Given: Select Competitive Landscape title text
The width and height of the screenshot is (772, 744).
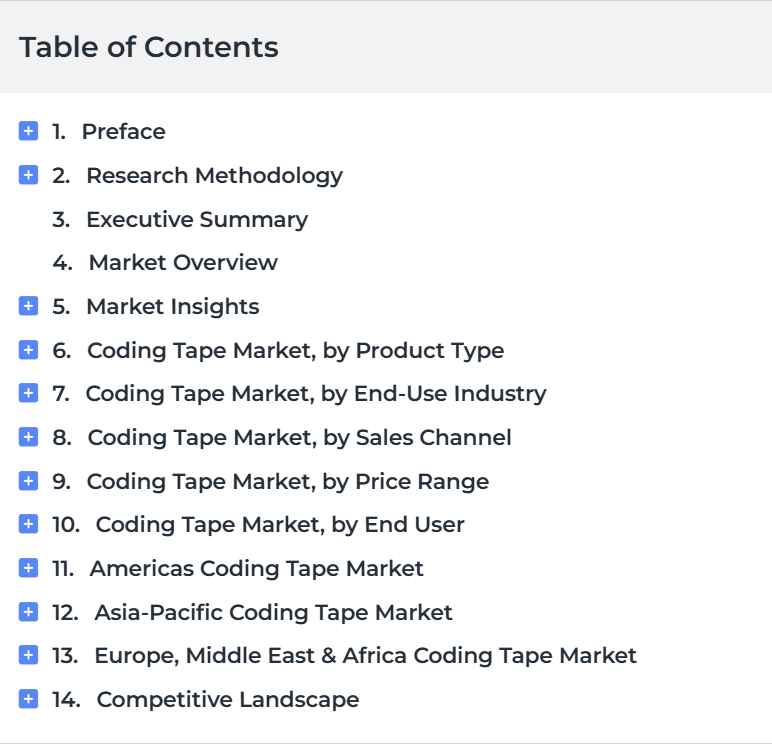Looking at the screenshot, I should click(x=228, y=700).
